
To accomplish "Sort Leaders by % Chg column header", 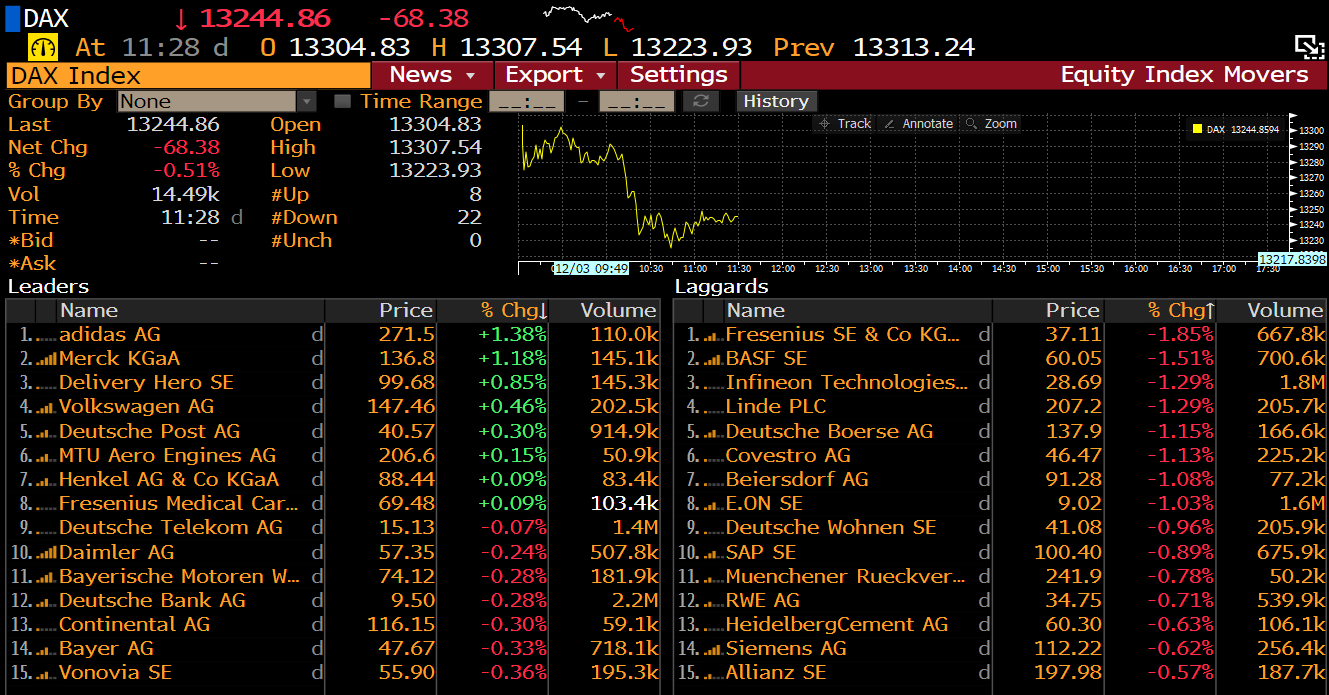I will 492,311.
